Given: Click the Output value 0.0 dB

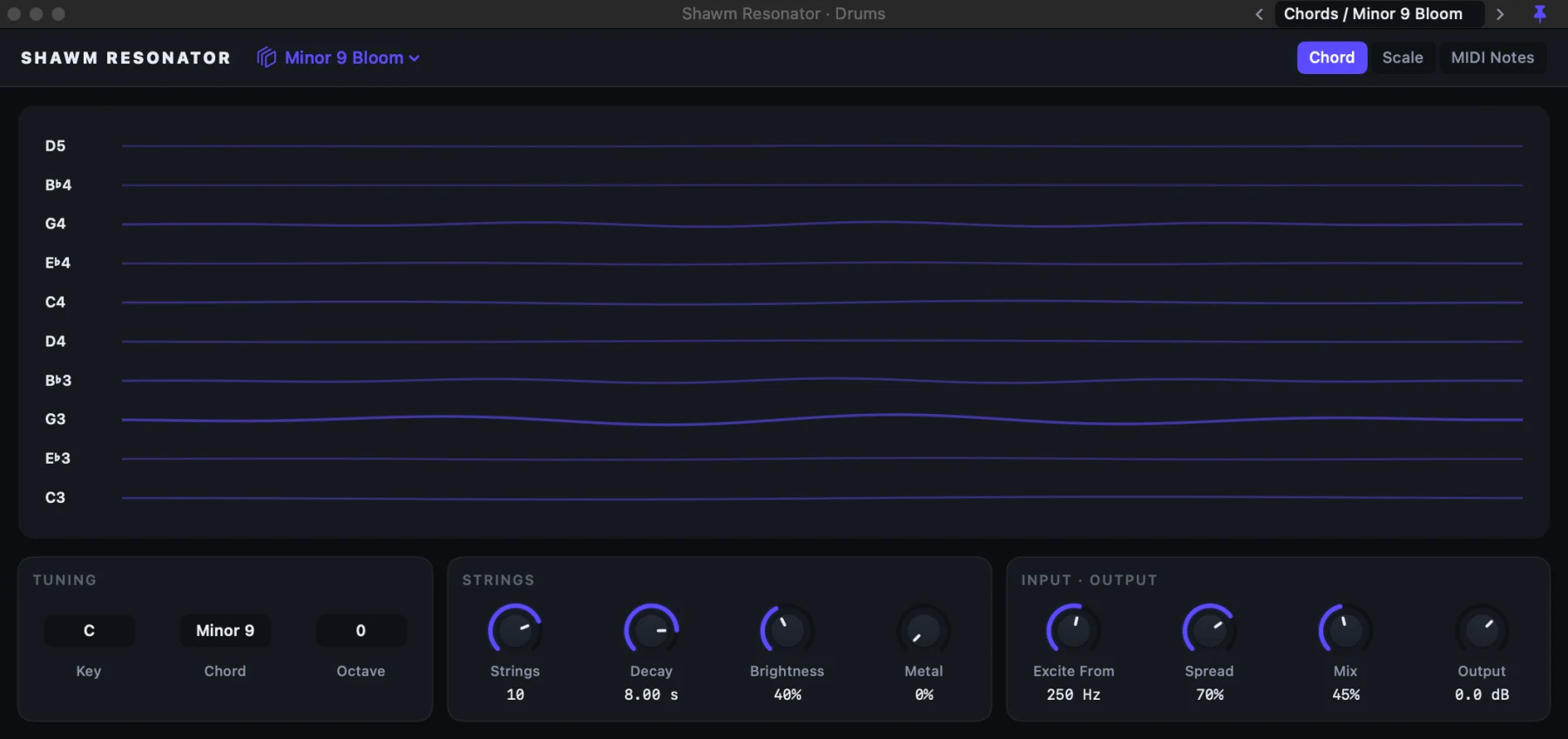Looking at the screenshot, I should pos(1482,695).
